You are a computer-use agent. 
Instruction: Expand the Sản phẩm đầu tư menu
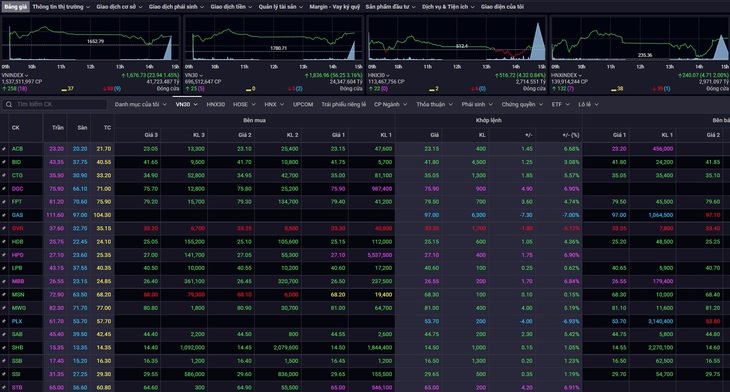[390, 7]
